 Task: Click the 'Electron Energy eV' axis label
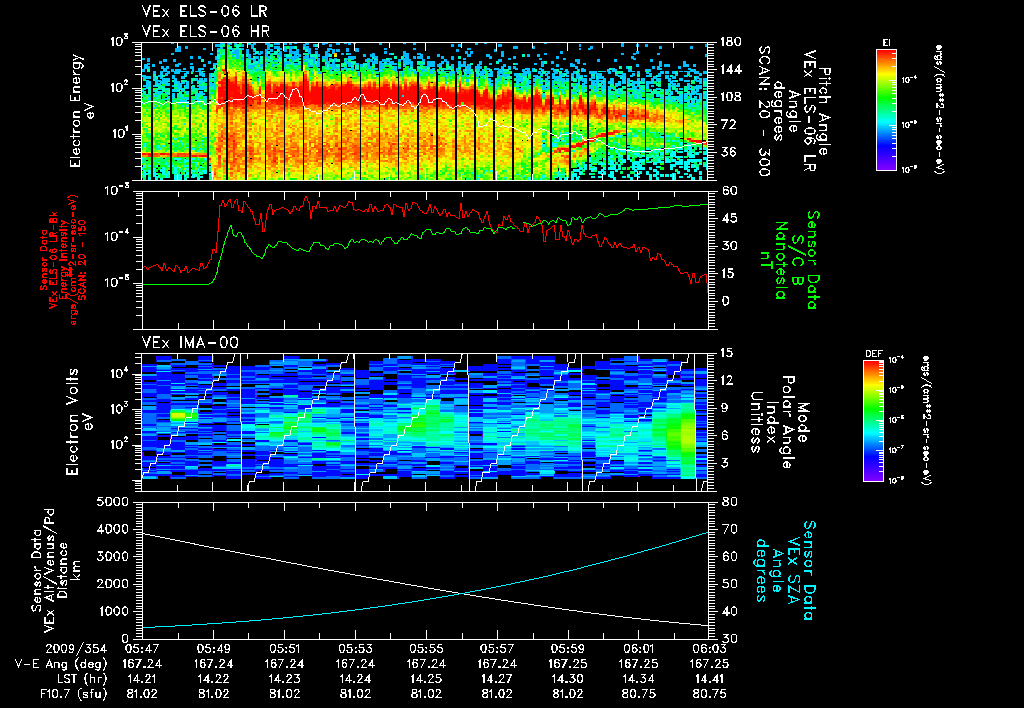pyautogui.click(x=84, y=111)
